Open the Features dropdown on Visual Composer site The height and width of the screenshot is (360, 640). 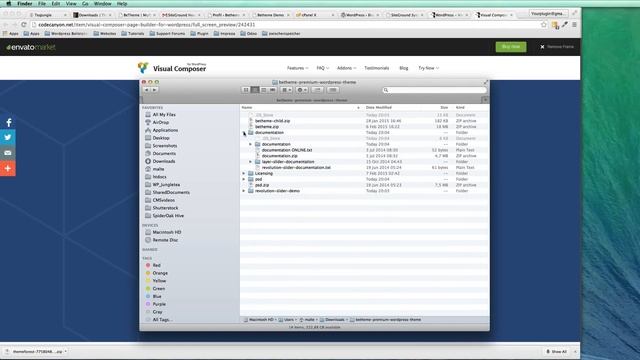point(297,68)
